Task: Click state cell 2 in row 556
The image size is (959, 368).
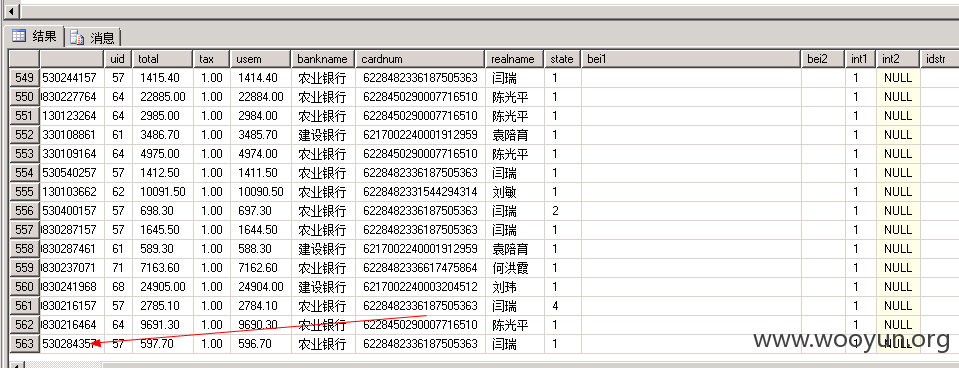Action: click(562, 211)
